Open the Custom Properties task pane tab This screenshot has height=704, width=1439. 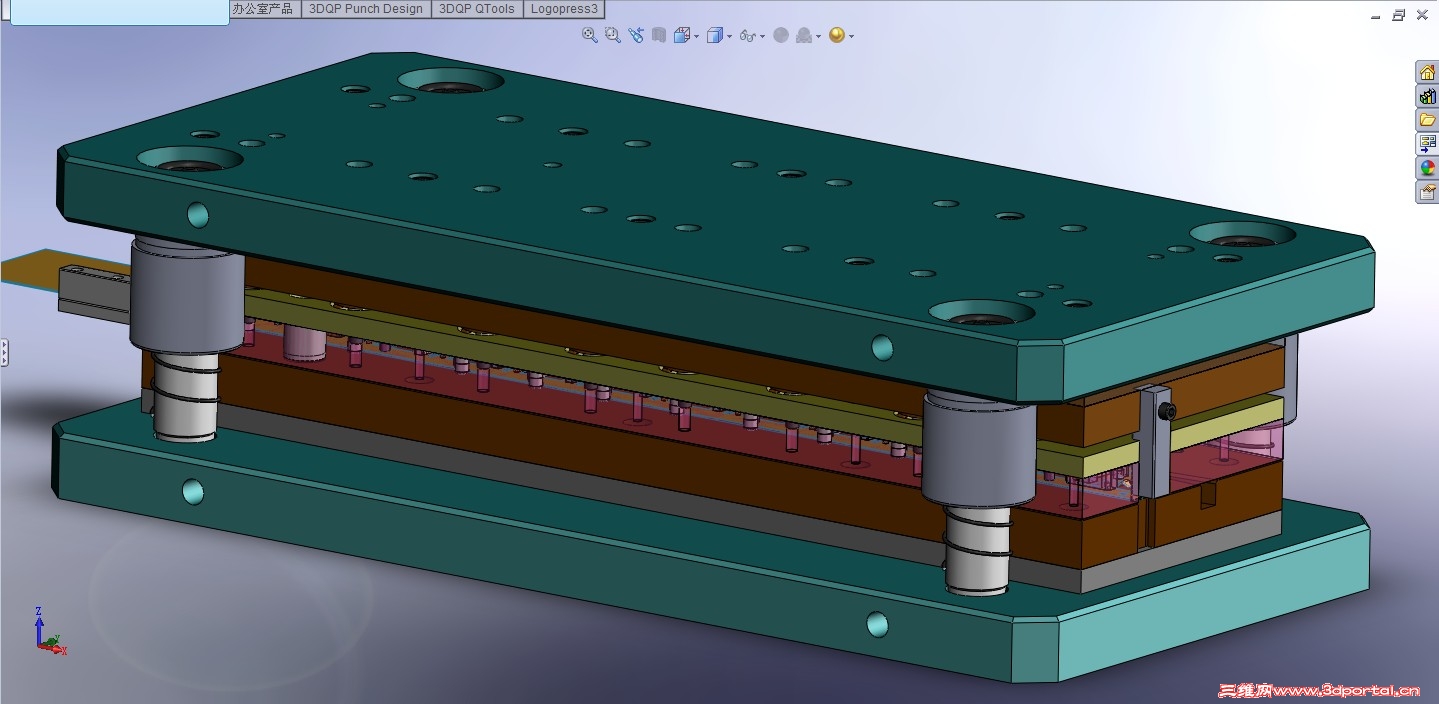[x=1427, y=192]
